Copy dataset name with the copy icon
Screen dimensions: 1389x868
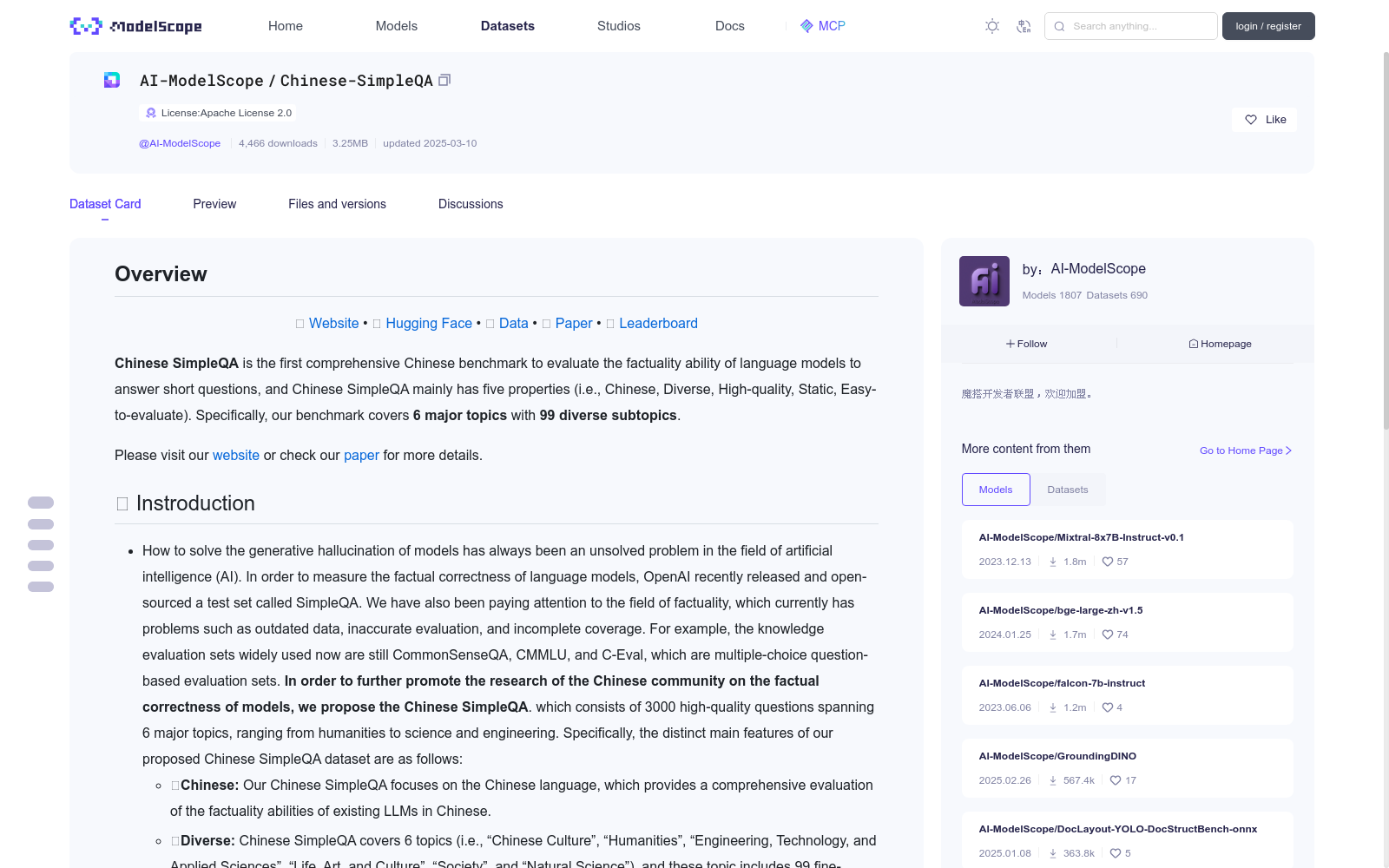[444, 80]
